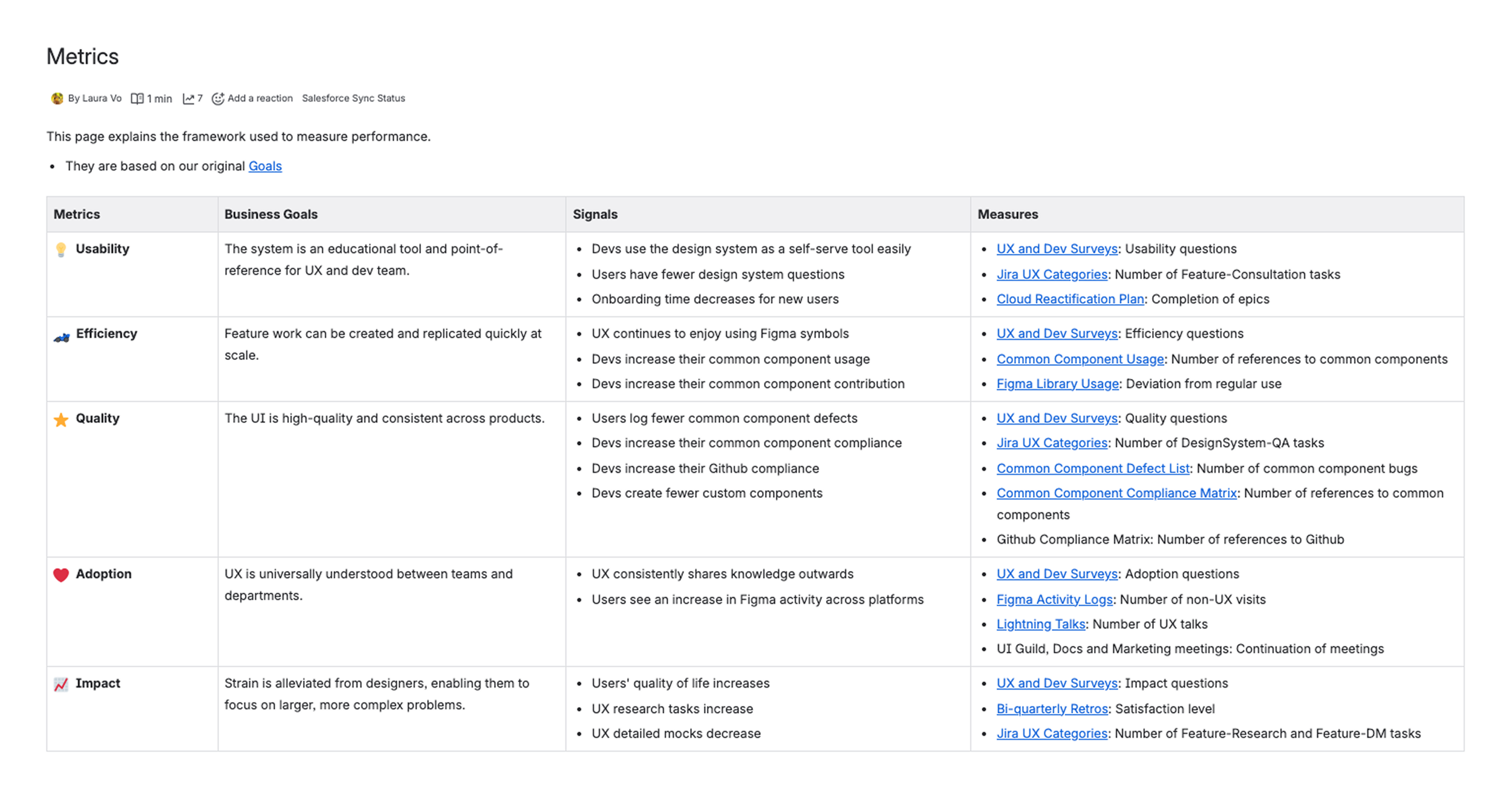Open the Lightning Talks link

point(1040,625)
